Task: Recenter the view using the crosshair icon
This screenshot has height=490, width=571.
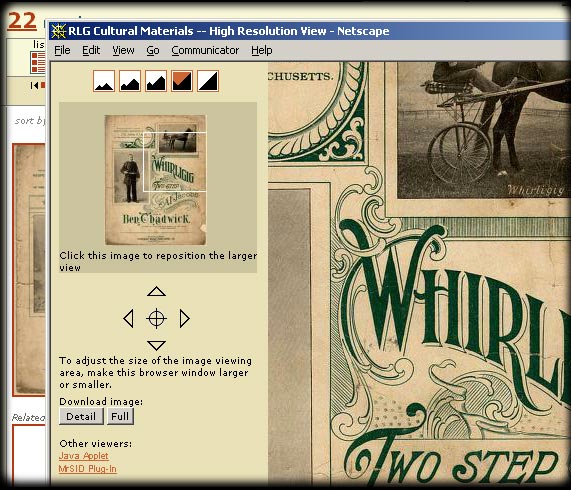Action: coord(157,319)
